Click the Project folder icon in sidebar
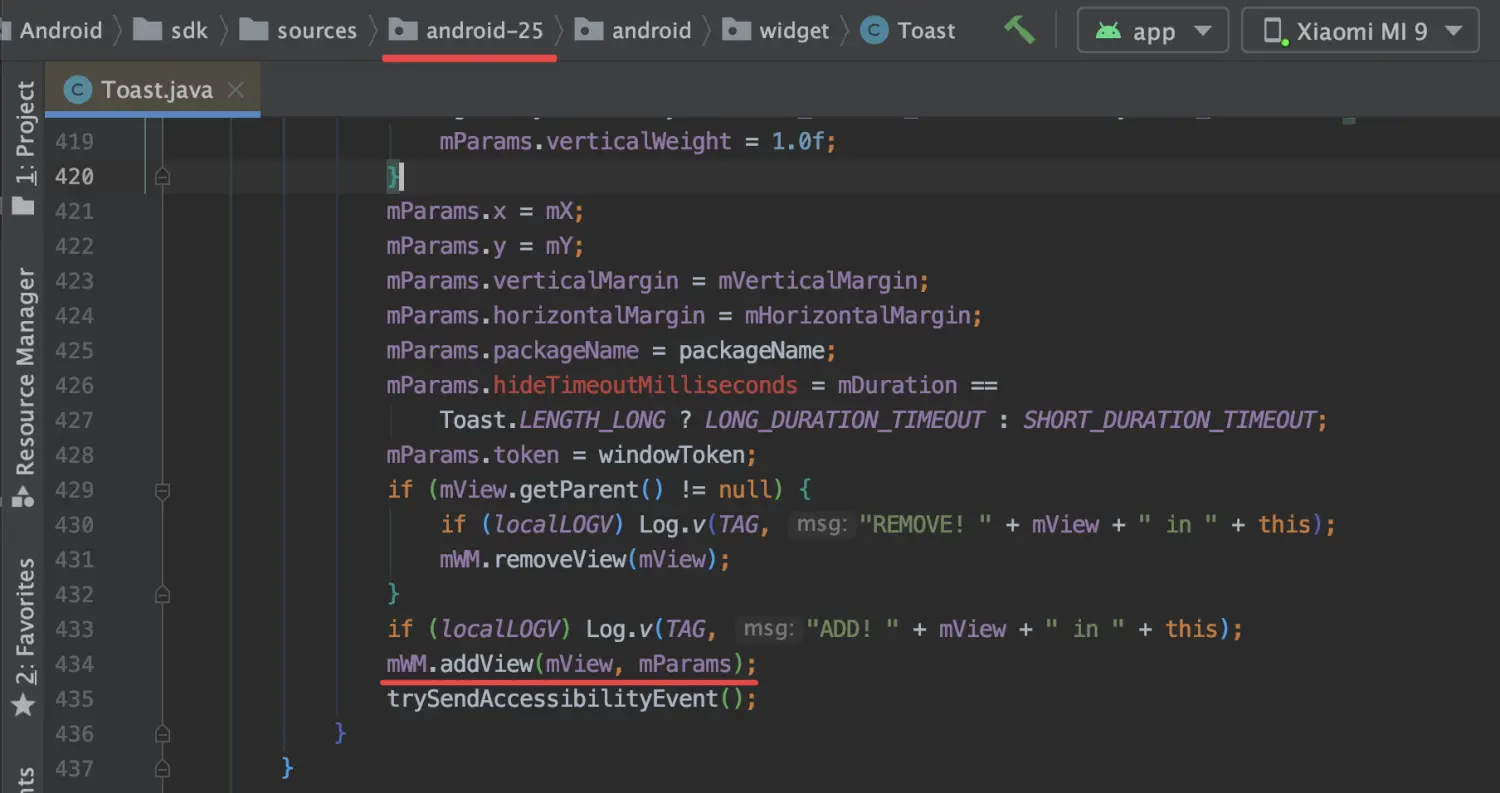The height and width of the screenshot is (793, 1500). coord(23,207)
